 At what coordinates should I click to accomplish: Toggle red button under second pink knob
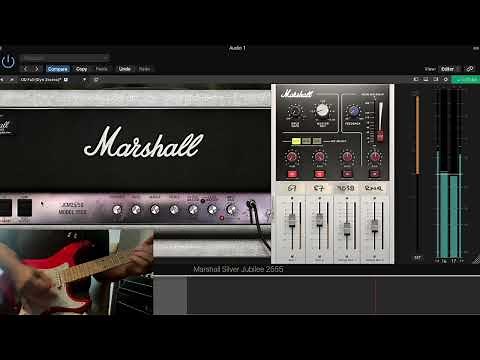click(x=319, y=174)
